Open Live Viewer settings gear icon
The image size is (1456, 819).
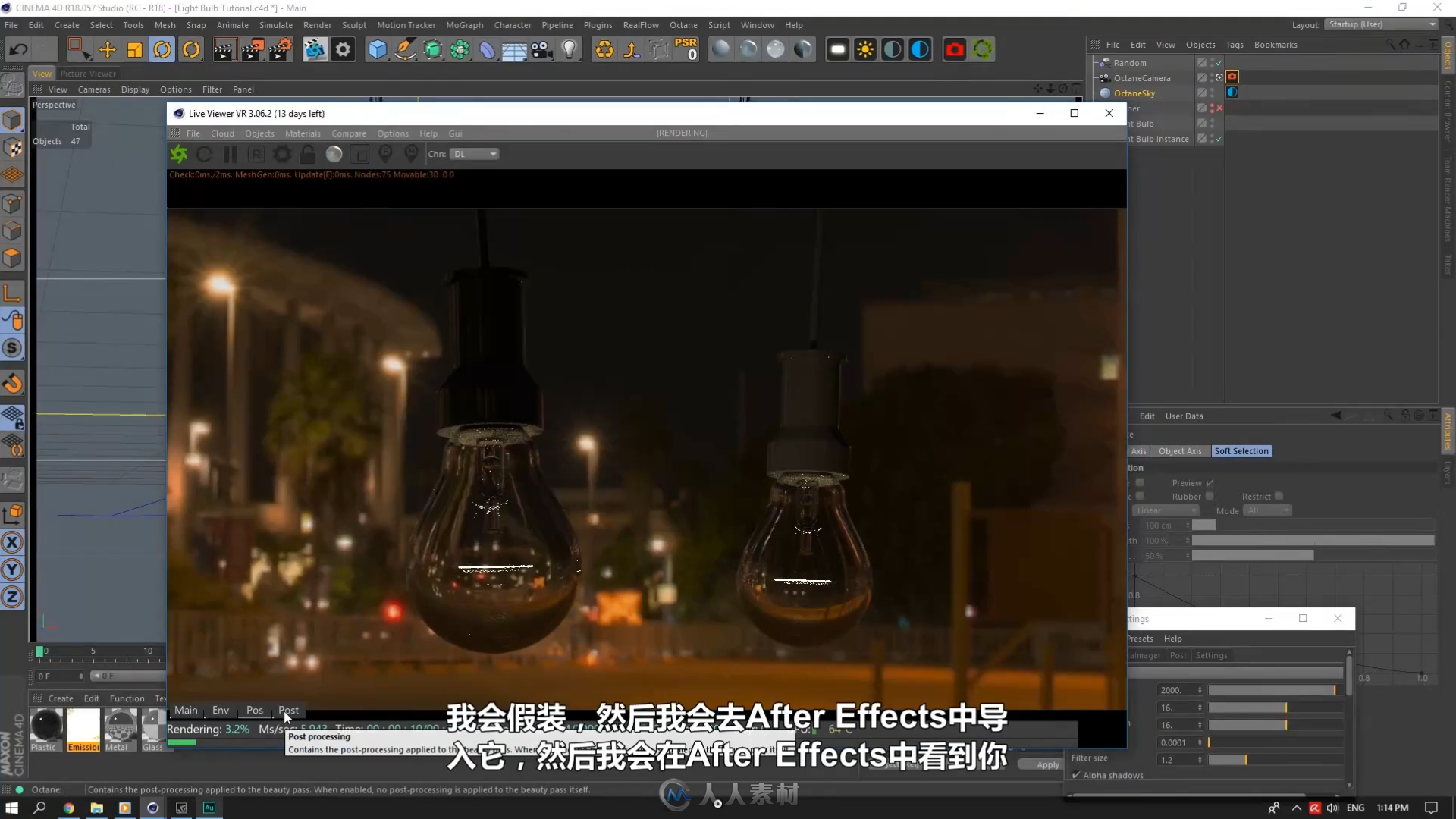pyautogui.click(x=282, y=154)
